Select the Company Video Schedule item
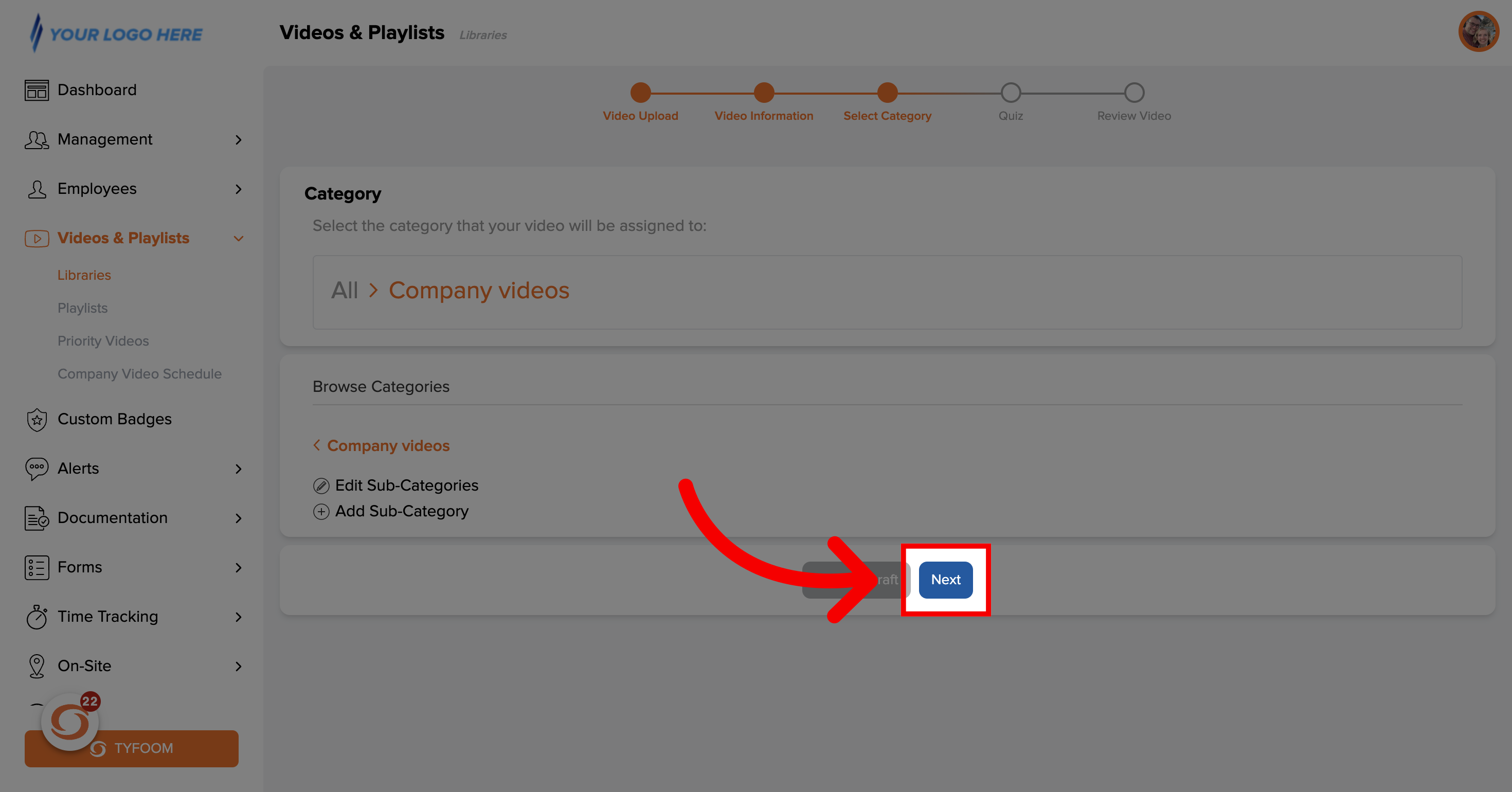1512x792 pixels. tap(140, 374)
